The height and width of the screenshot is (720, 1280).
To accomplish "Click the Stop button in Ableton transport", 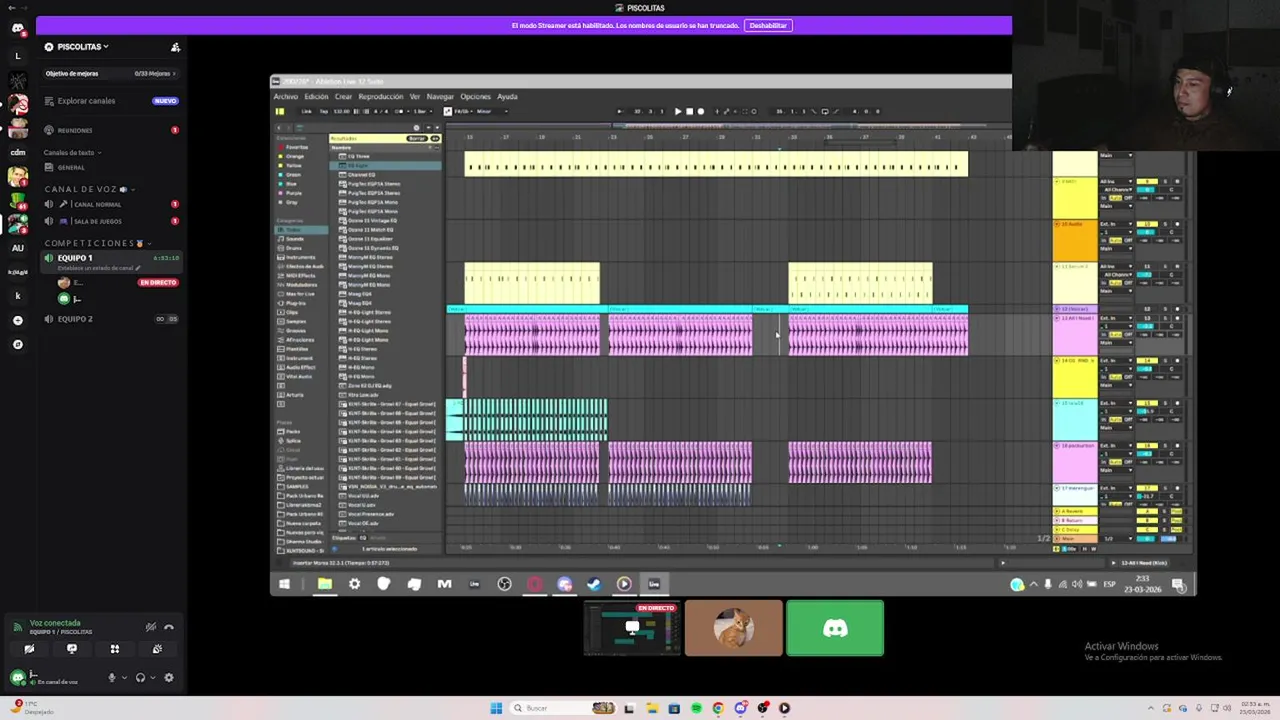I will [689, 111].
